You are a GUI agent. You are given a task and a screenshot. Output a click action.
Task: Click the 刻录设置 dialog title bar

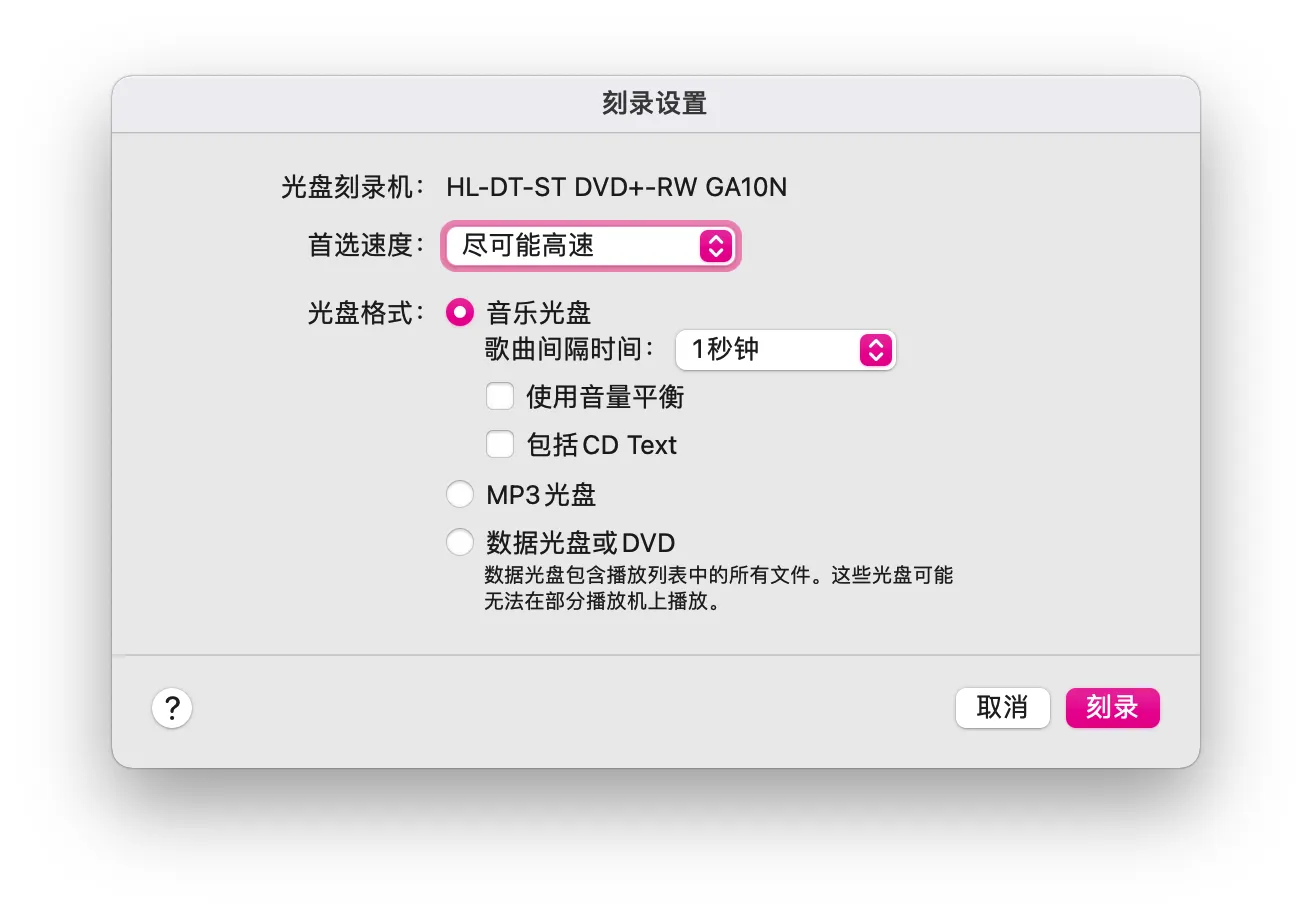pos(655,104)
